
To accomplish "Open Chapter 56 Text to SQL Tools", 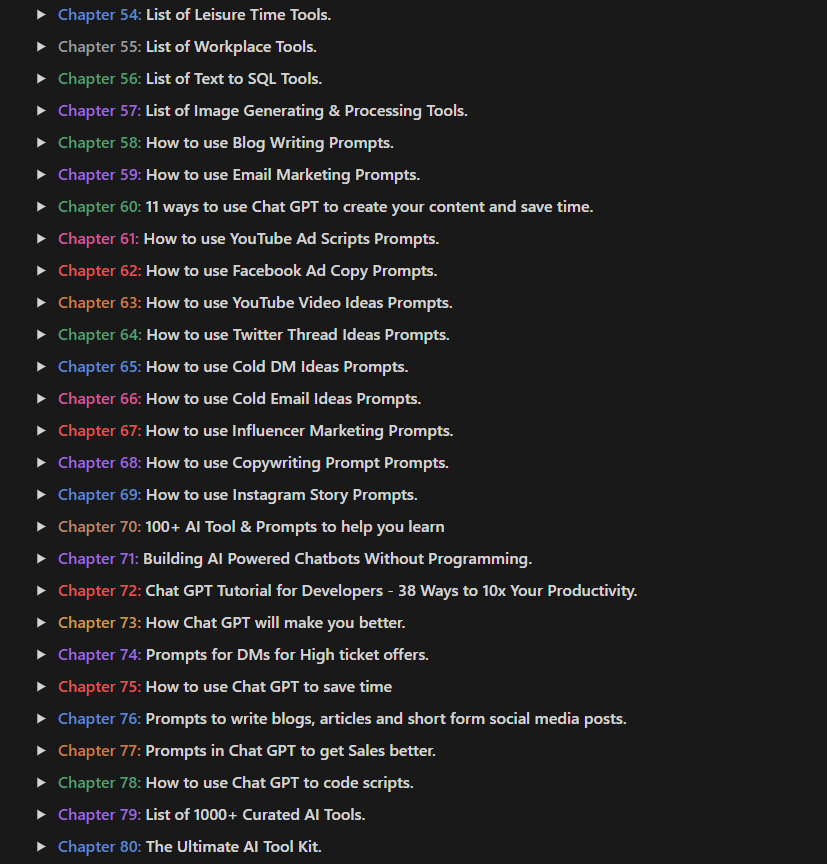I will click(190, 79).
